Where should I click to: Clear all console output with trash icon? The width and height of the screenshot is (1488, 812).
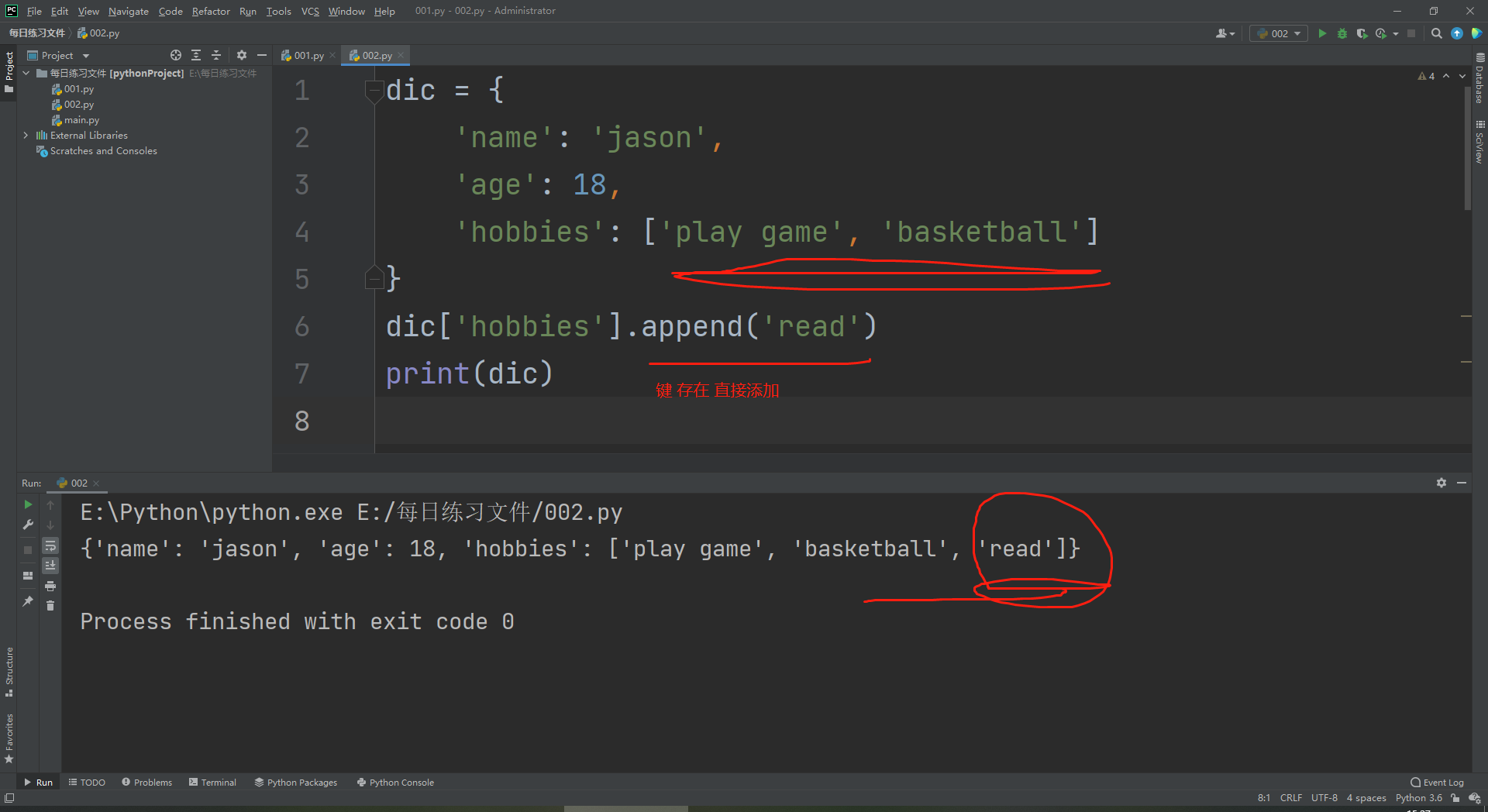coord(50,605)
